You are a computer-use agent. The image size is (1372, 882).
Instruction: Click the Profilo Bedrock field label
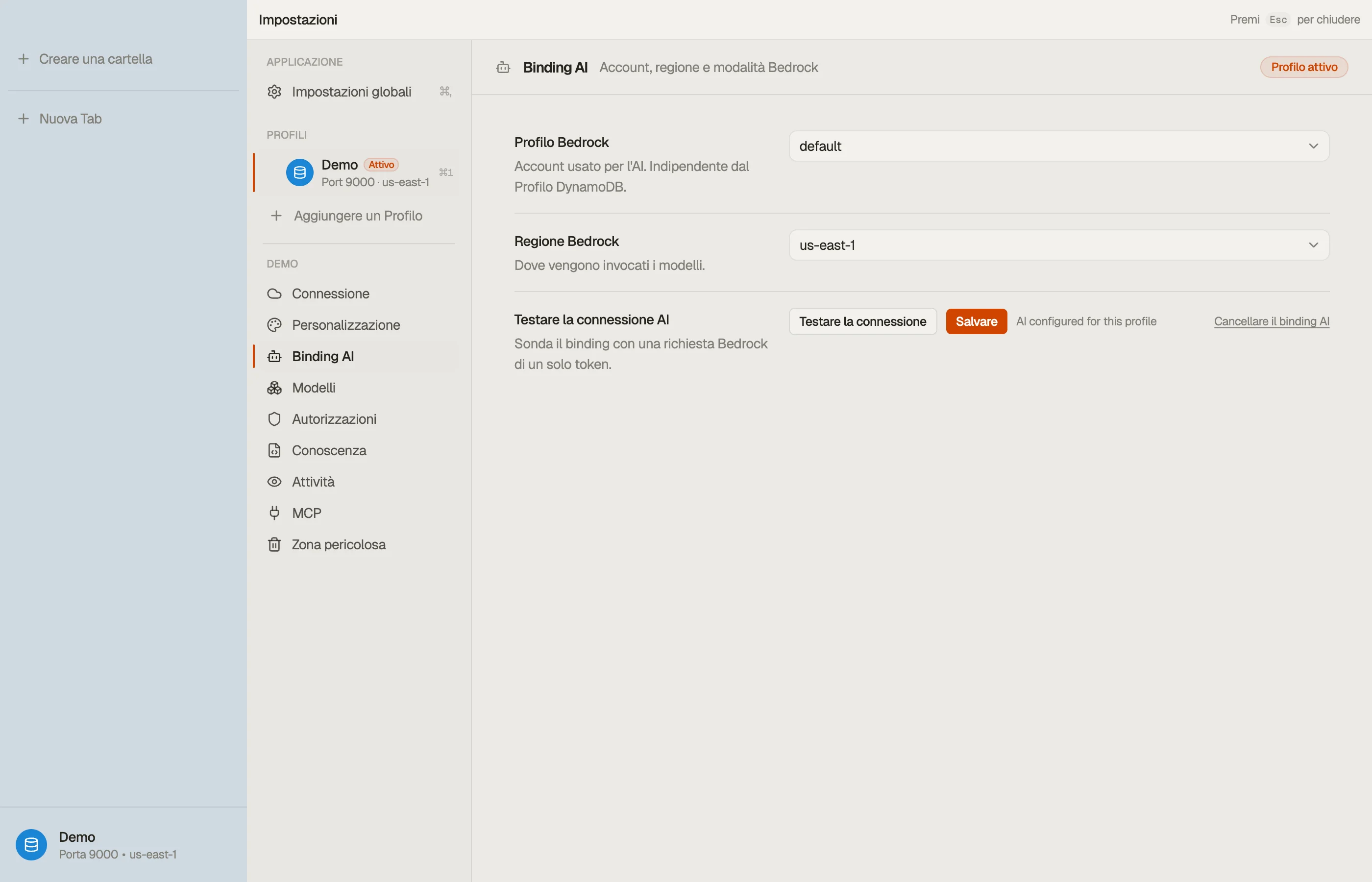click(x=562, y=143)
